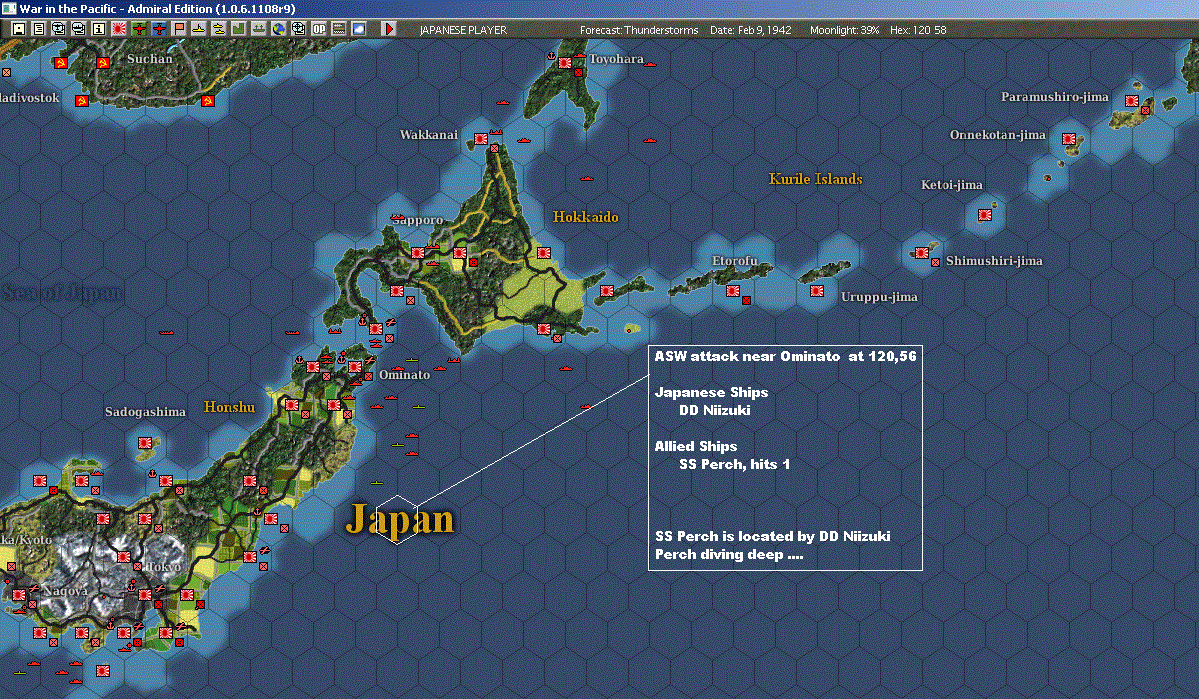The width and height of the screenshot is (1199, 699).
Task: Click the 'Allied Ships' header in report
Action: click(696, 447)
